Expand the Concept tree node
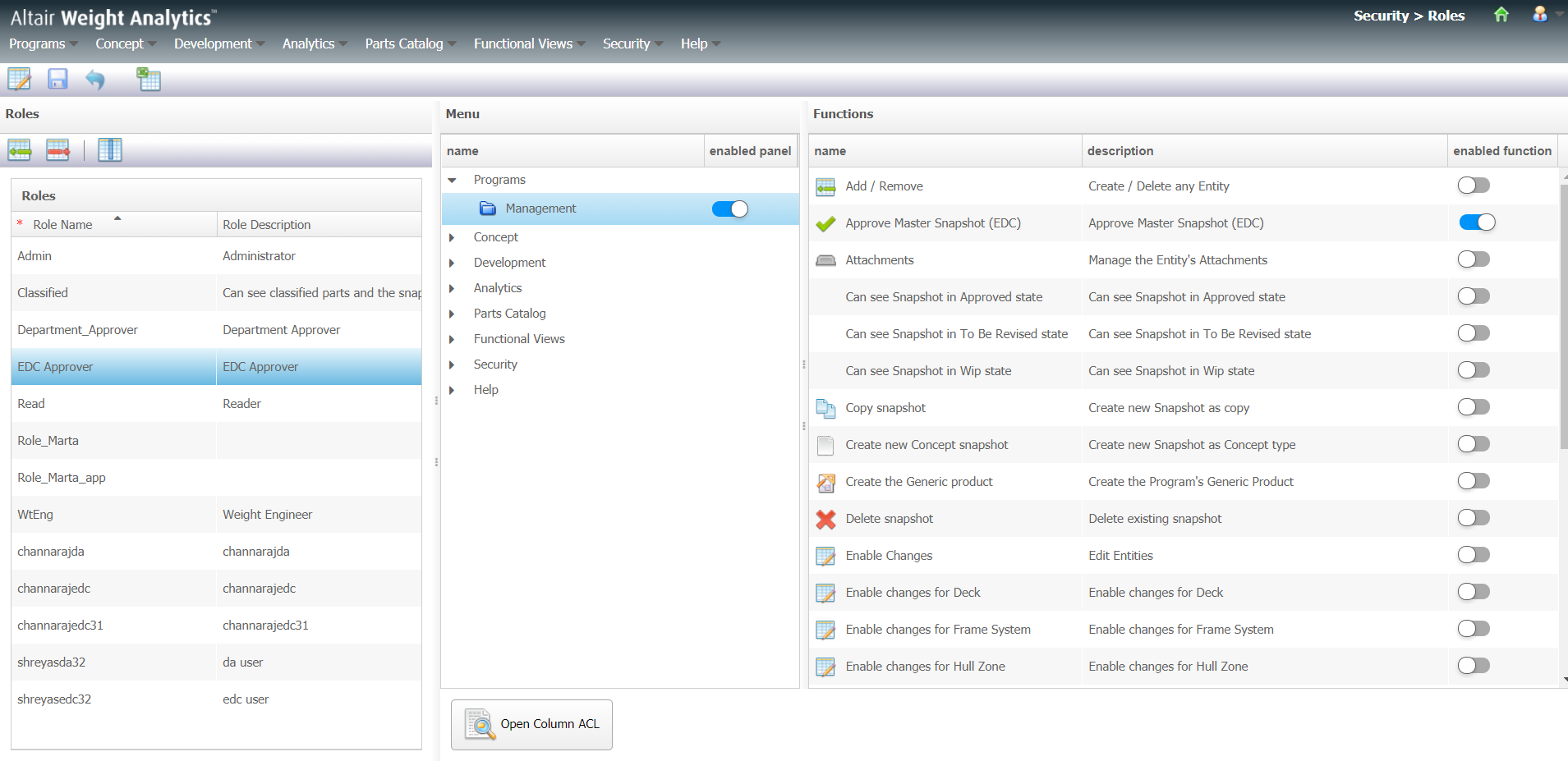The height and width of the screenshot is (761, 1568). point(452,238)
